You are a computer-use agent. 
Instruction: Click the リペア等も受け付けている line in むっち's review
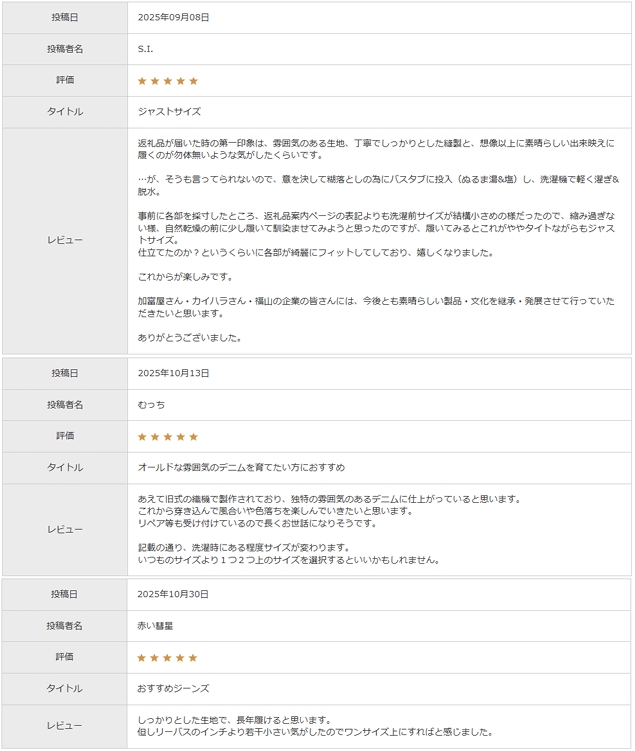click(x=257, y=523)
